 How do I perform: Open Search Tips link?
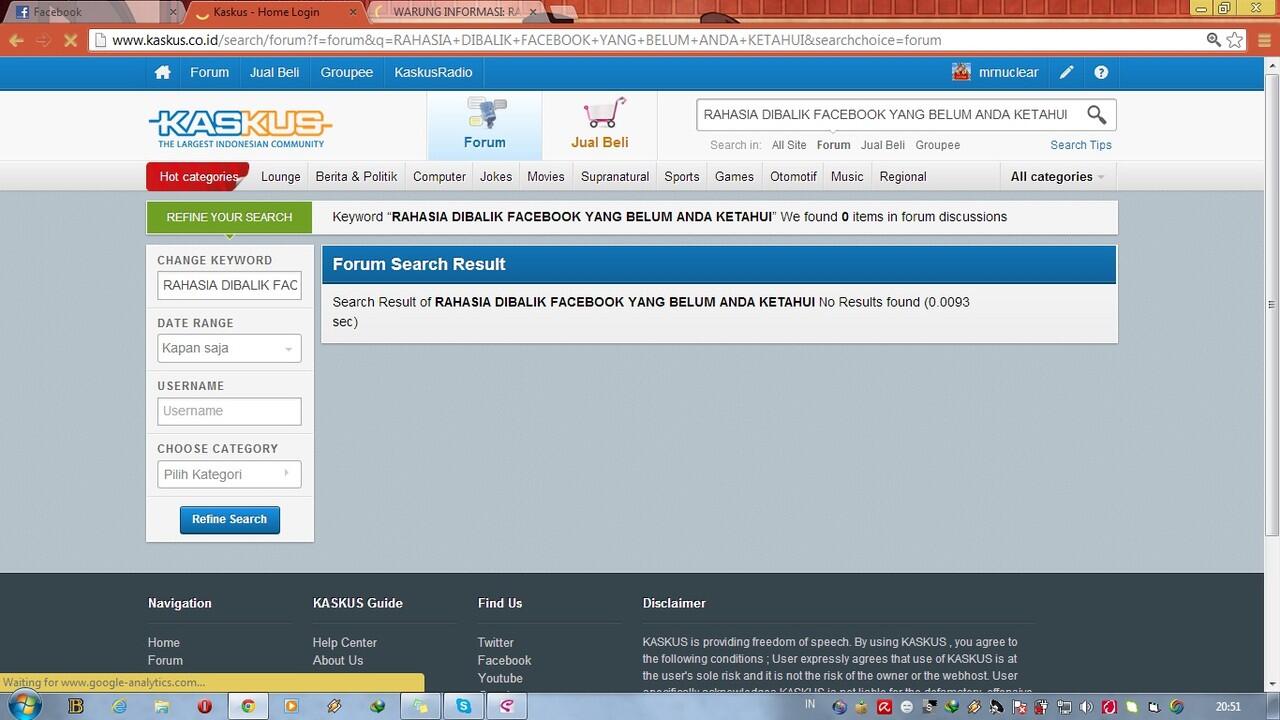[x=1081, y=145]
